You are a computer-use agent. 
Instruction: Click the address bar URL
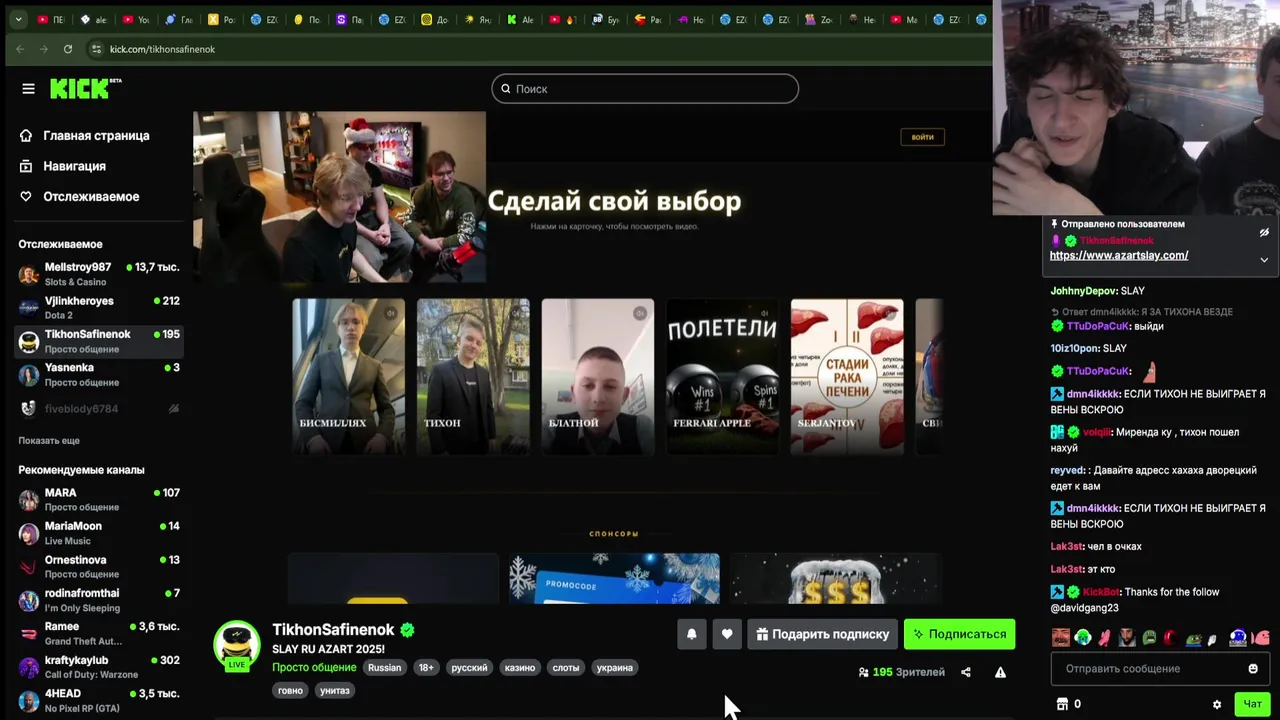click(162, 49)
